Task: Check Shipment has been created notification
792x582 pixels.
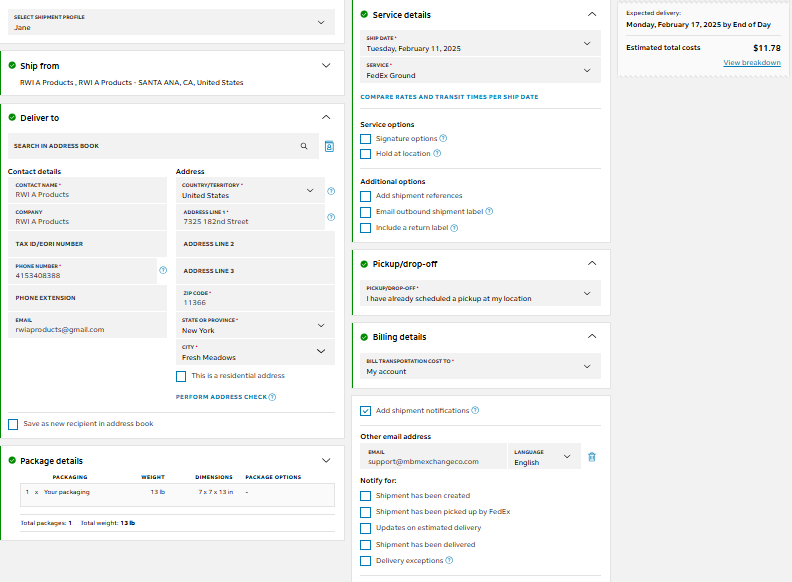Action: [366, 496]
